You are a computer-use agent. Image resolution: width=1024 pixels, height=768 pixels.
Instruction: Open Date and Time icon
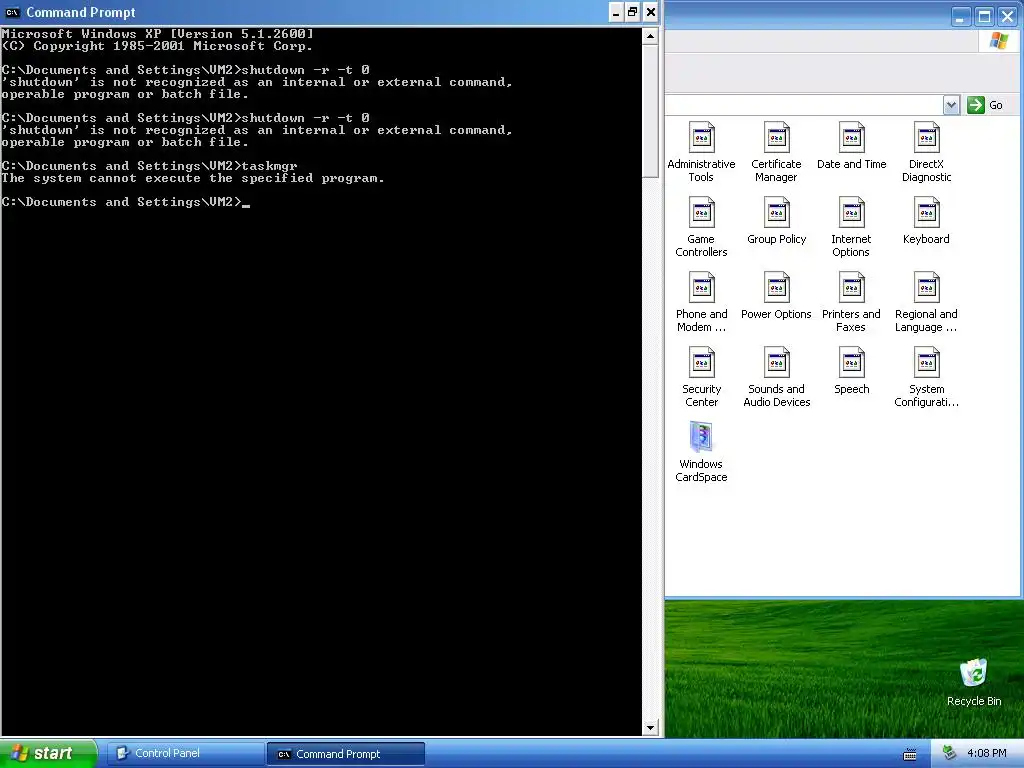(x=852, y=146)
